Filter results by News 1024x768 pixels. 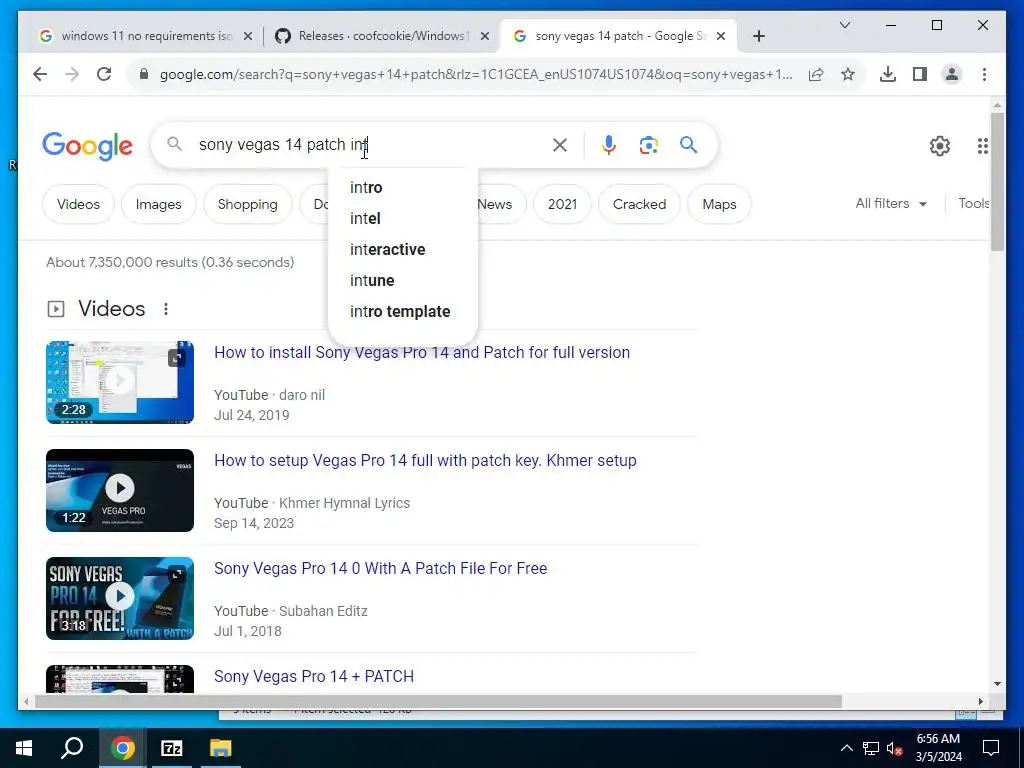[494, 204]
